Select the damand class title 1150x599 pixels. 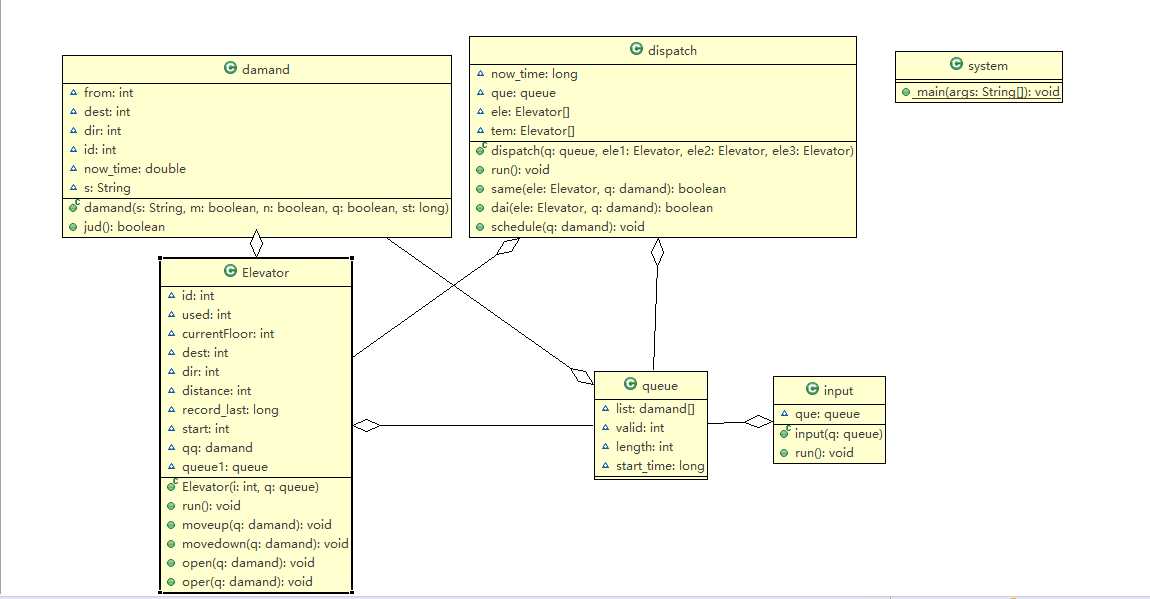pyautogui.click(x=265, y=70)
